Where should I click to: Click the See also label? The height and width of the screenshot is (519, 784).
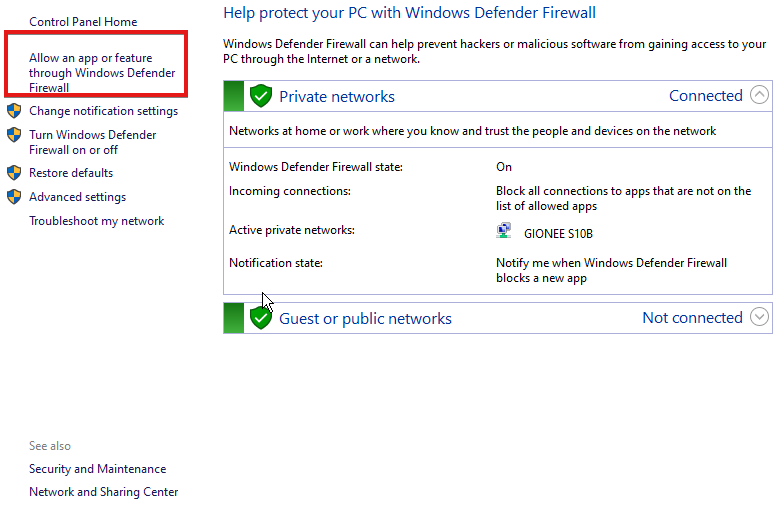50,446
